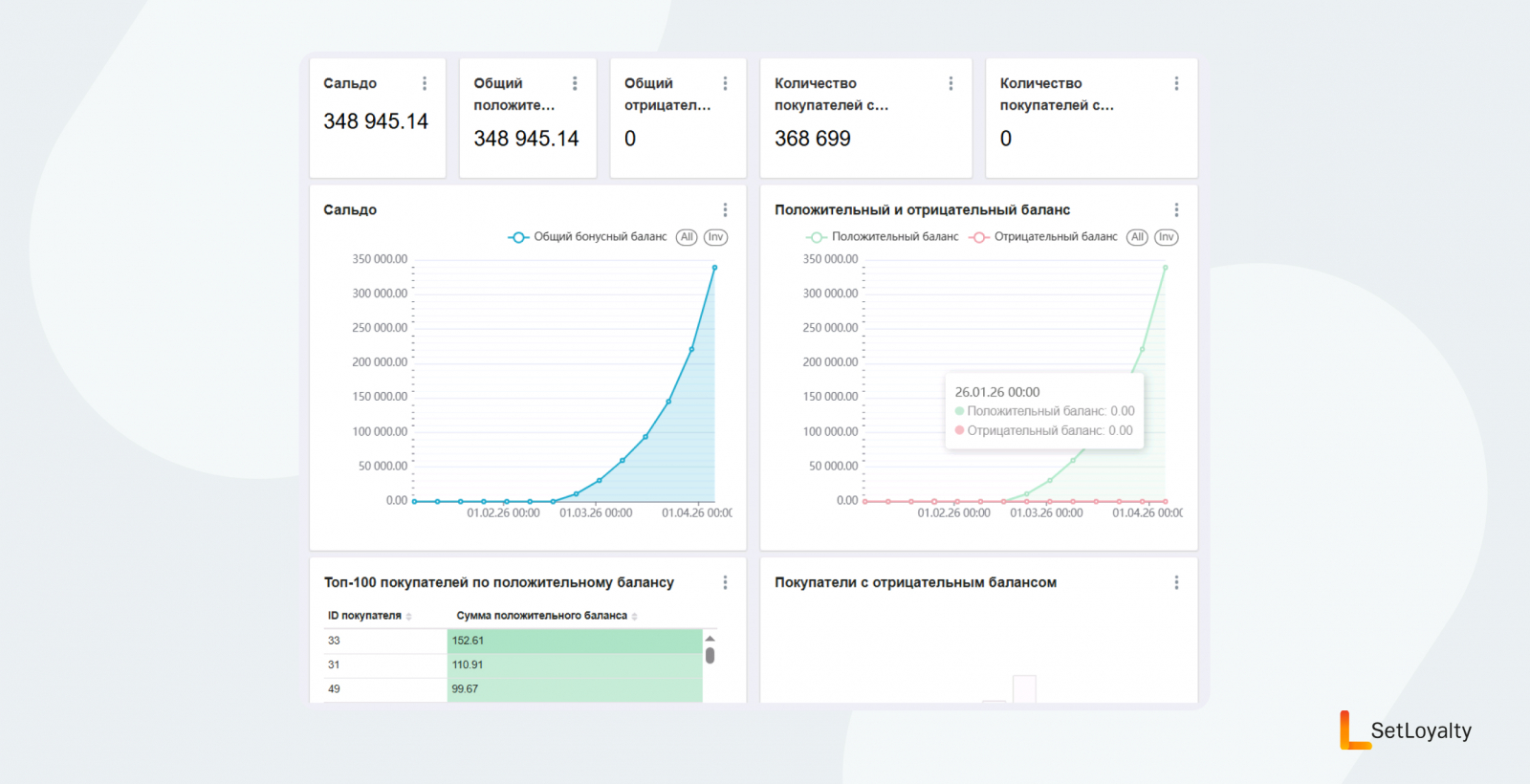Open options menu of the Общий положите… card
1530x784 pixels.
coord(575,84)
